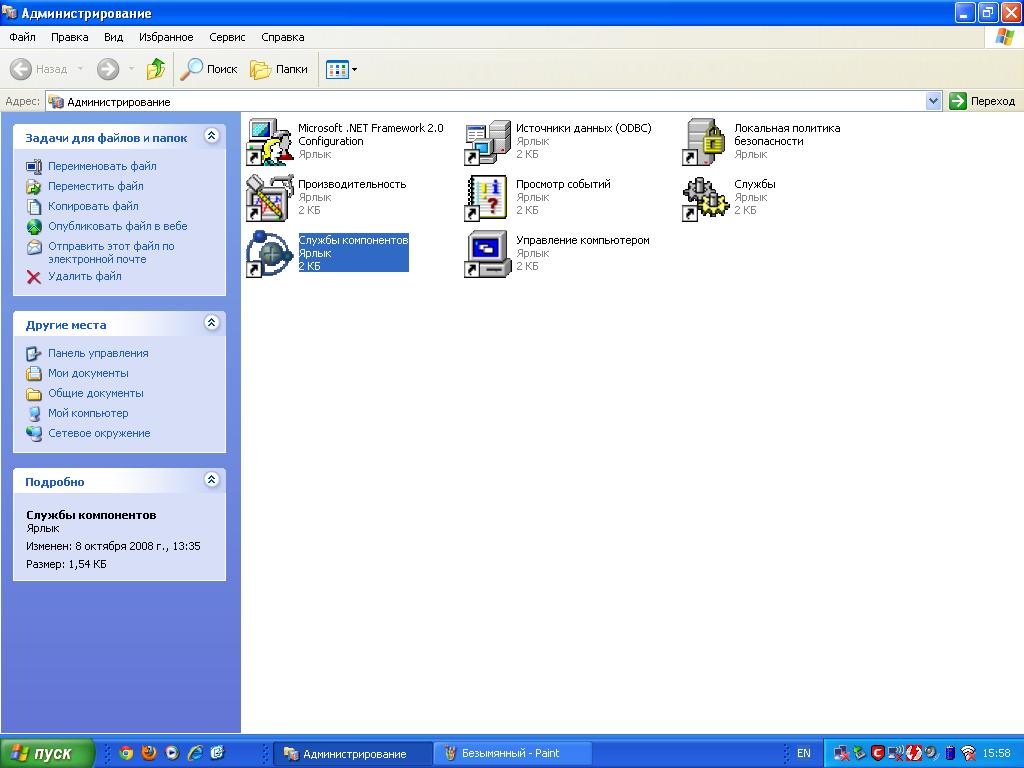Open the Избранное menu

click(166, 37)
